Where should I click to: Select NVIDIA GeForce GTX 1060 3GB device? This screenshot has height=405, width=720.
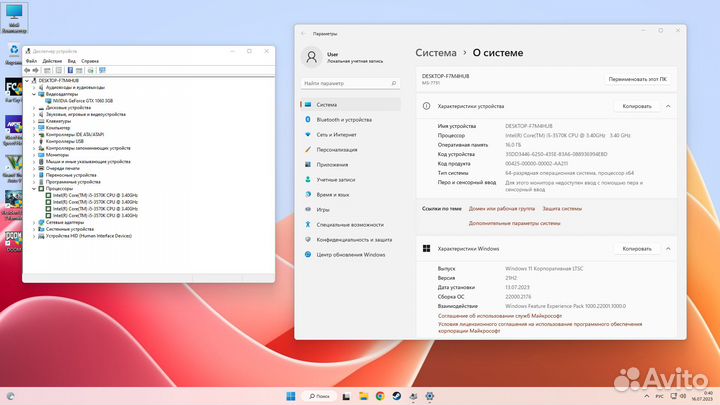click(x=83, y=101)
